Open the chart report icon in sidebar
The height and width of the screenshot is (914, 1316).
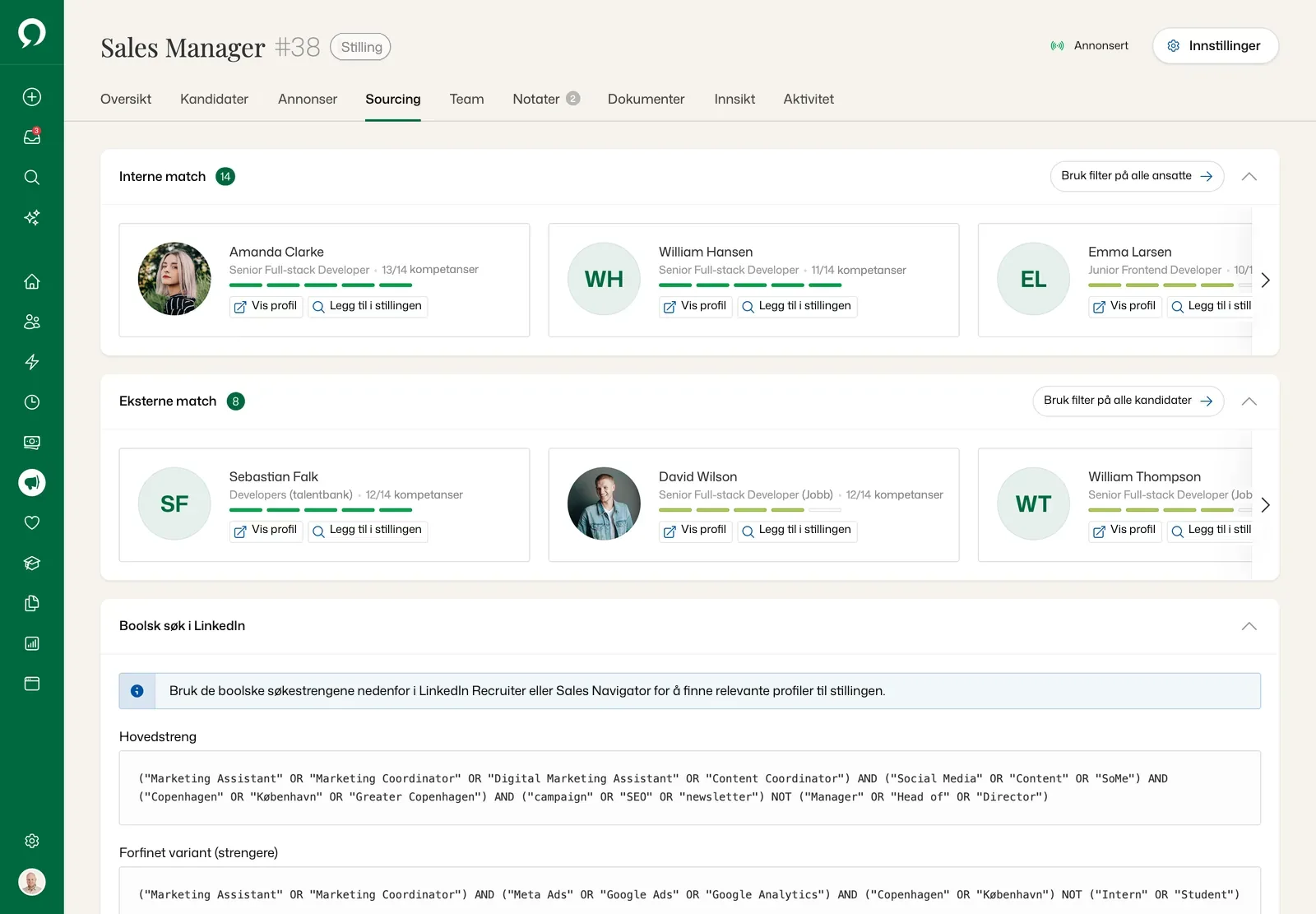(32, 643)
